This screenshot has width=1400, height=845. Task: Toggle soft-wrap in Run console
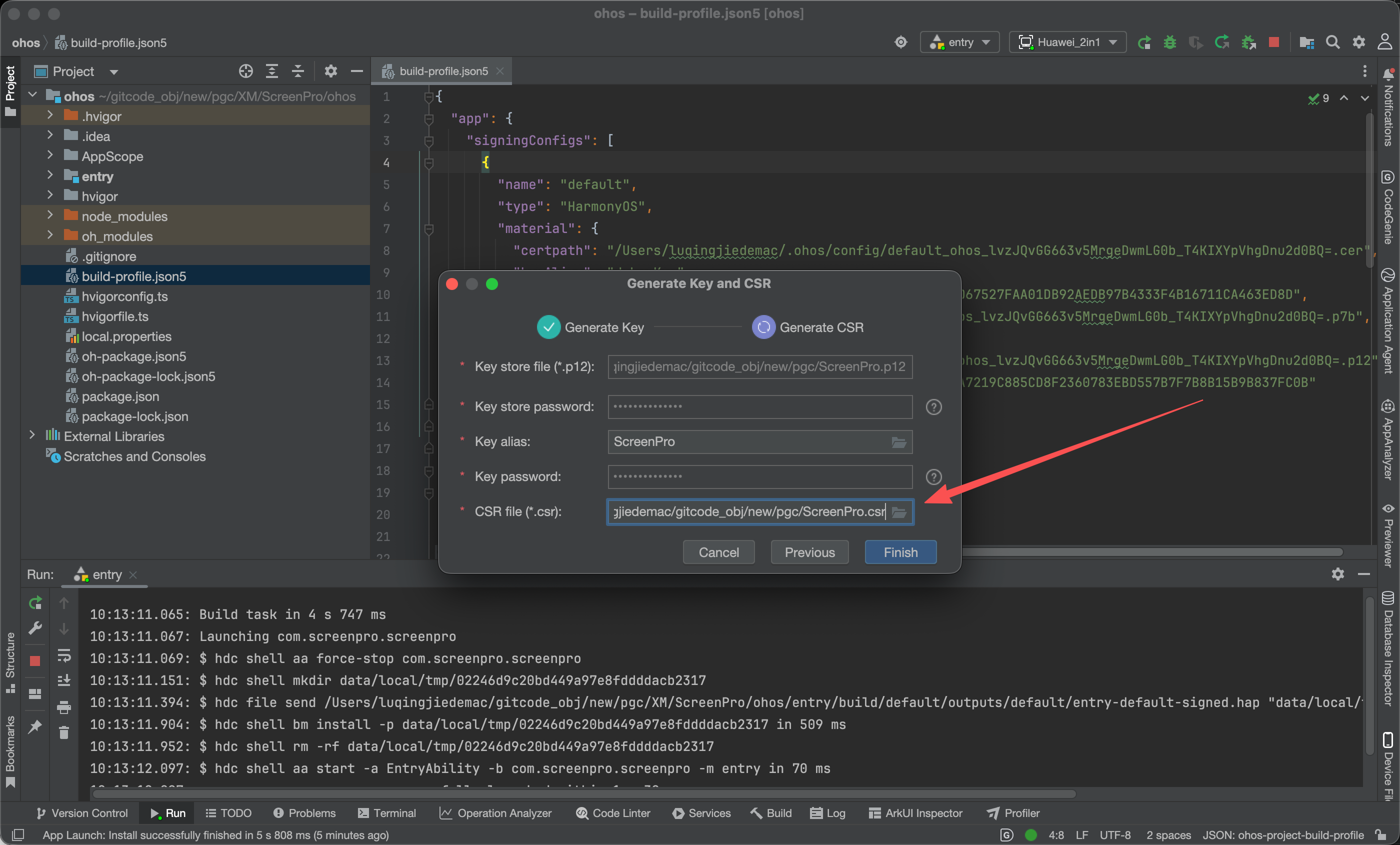tap(63, 656)
